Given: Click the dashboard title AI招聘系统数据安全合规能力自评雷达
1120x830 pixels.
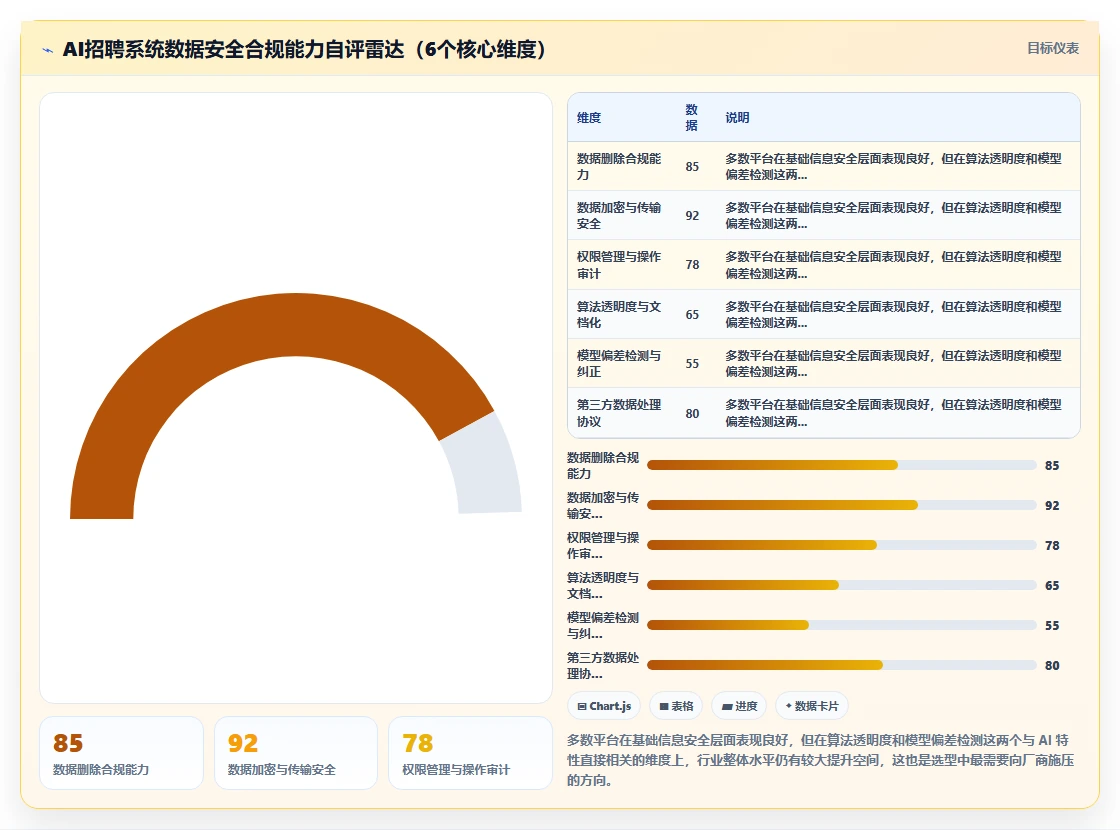Looking at the screenshot, I should 304,49.
